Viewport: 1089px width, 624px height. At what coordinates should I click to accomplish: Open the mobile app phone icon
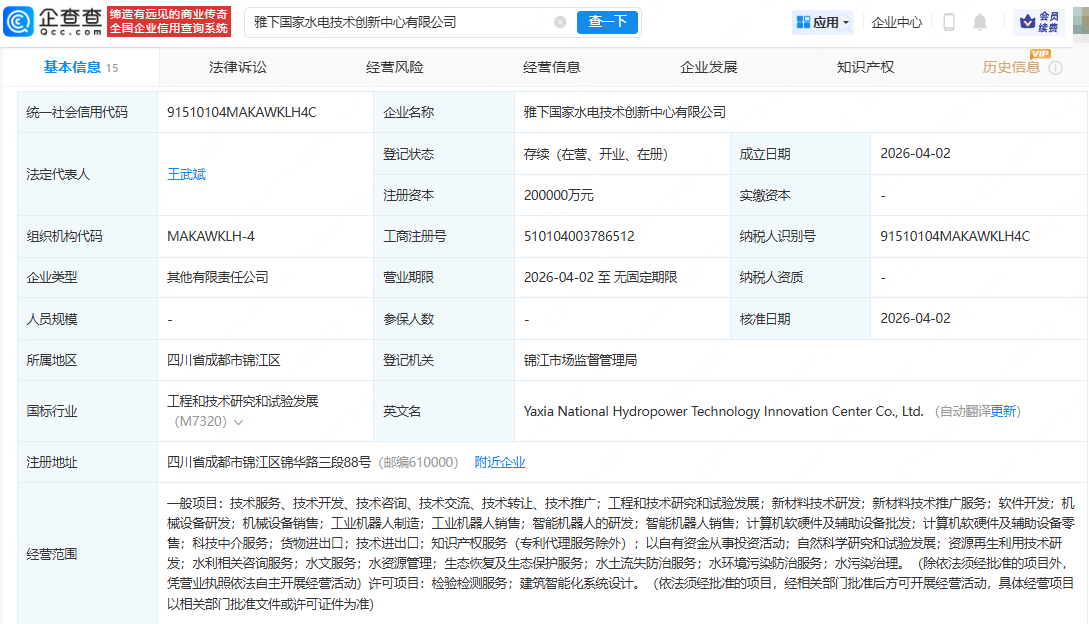(948, 21)
